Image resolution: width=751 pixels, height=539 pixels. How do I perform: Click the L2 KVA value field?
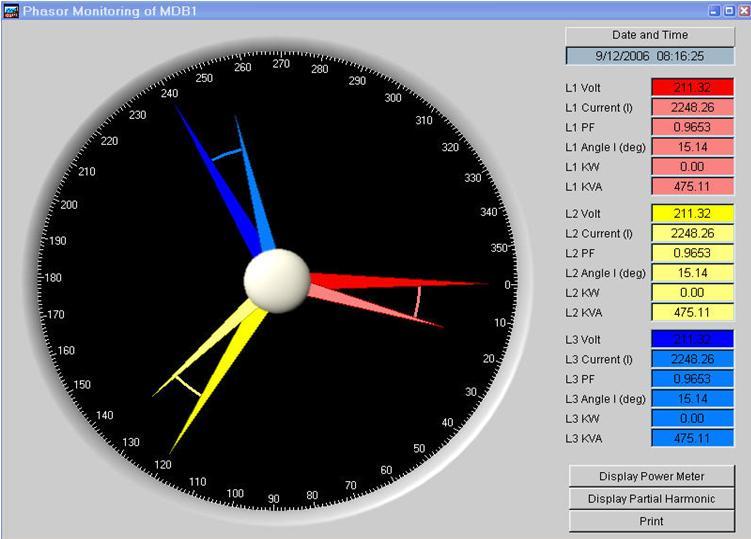pyautogui.click(x=692, y=312)
